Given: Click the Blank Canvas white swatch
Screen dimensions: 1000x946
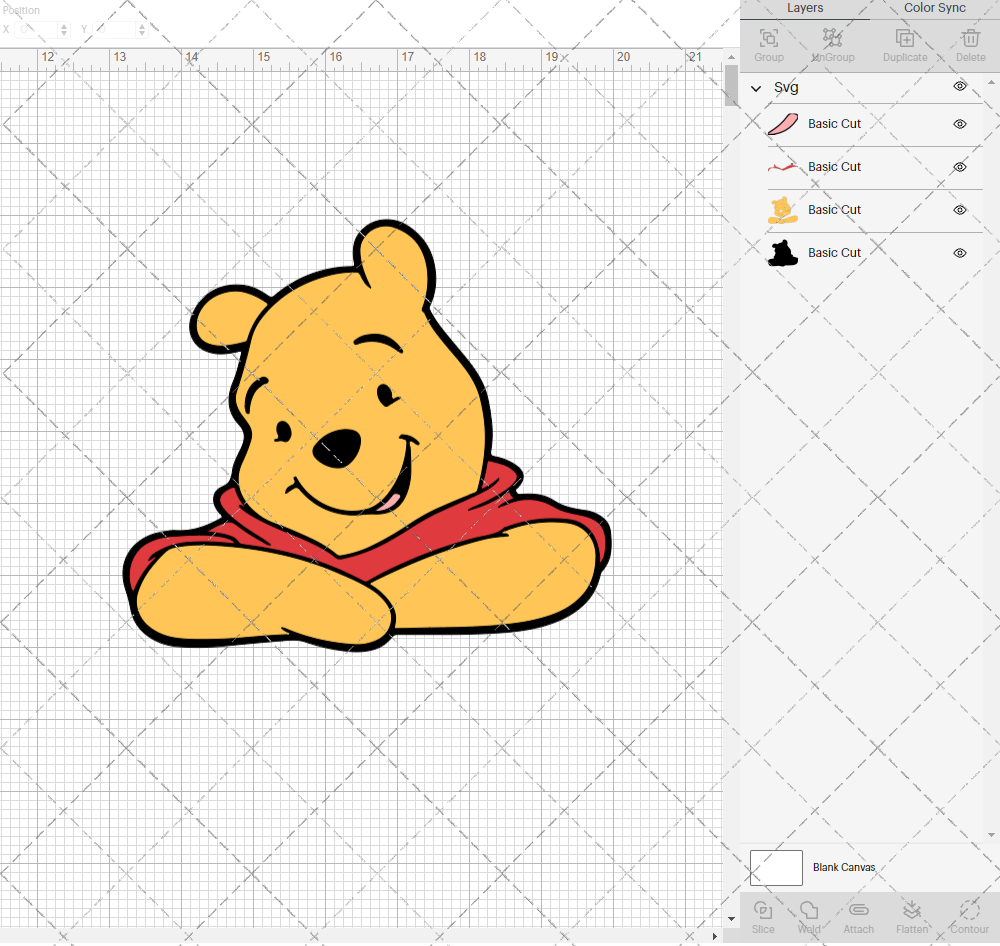Looking at the screenshot, I should (776, 868).
